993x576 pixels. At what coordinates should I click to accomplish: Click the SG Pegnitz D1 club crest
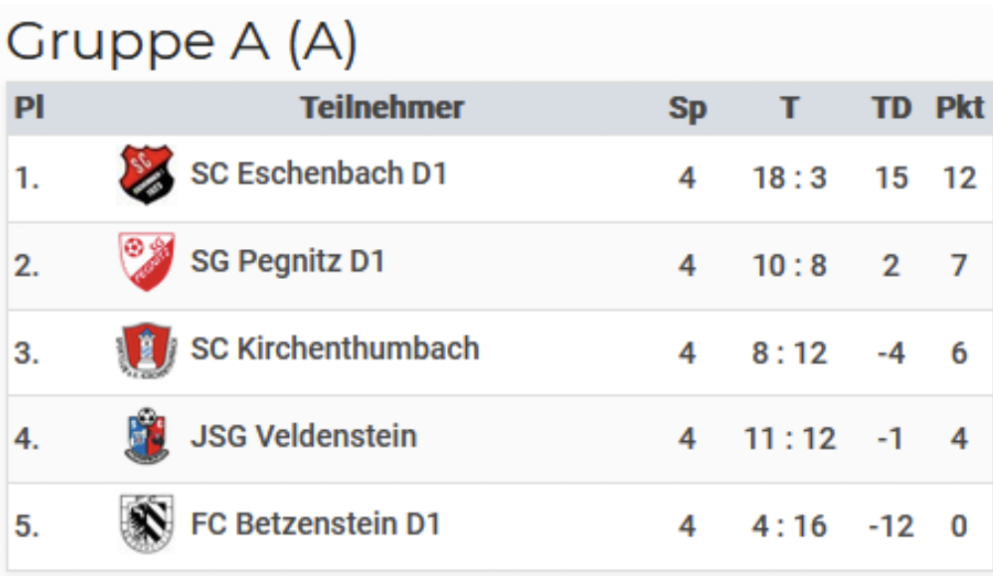146,262
